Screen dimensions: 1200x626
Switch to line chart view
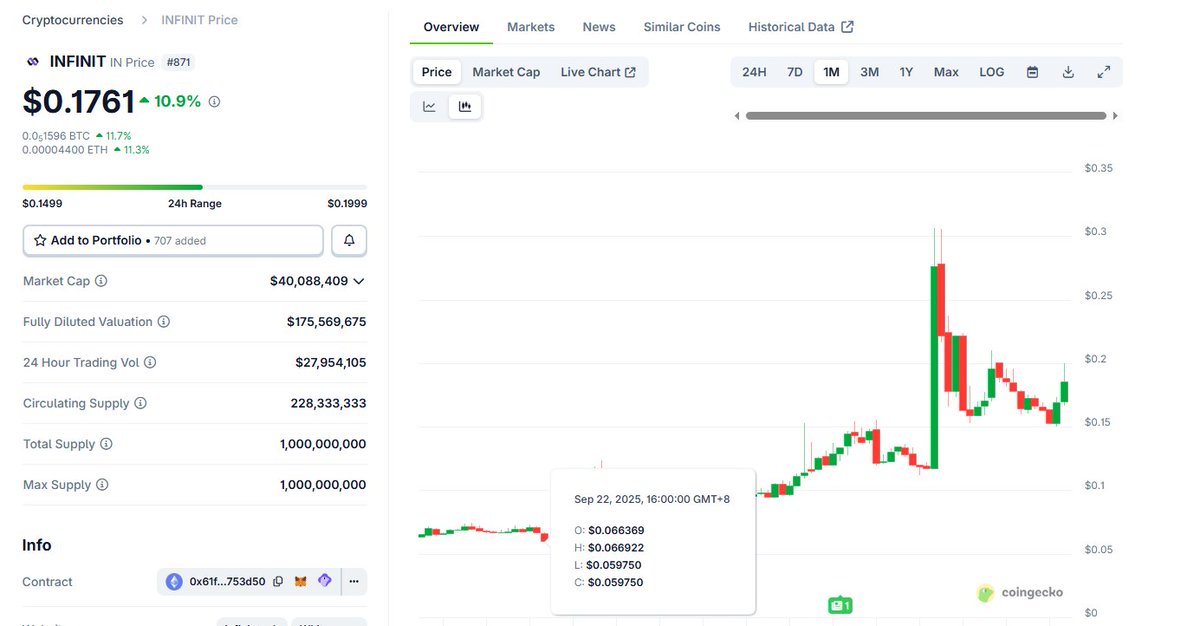(x=429, y=106)
